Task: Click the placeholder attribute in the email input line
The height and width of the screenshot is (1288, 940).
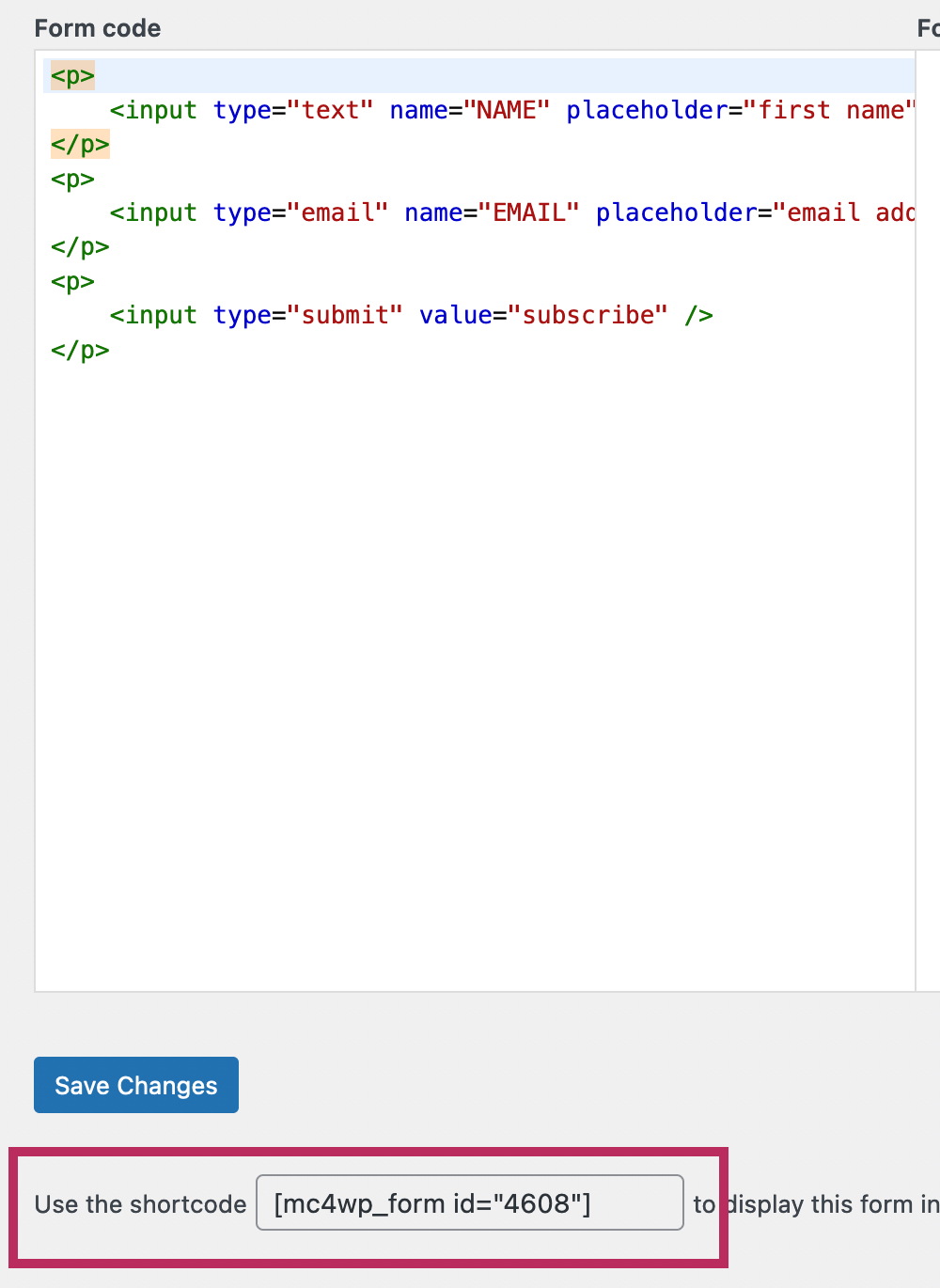Action: coord(676,212)
